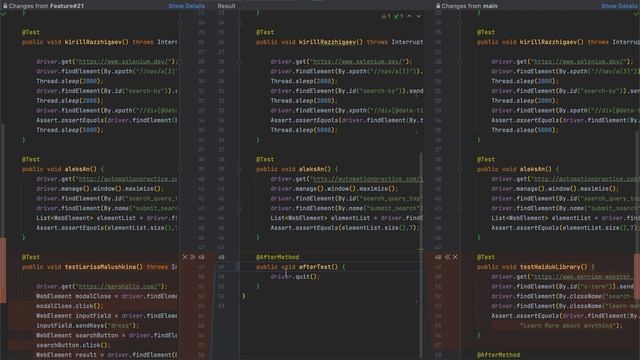Click kirillRazzhigaev method name in the Result pane

point(327,42)
